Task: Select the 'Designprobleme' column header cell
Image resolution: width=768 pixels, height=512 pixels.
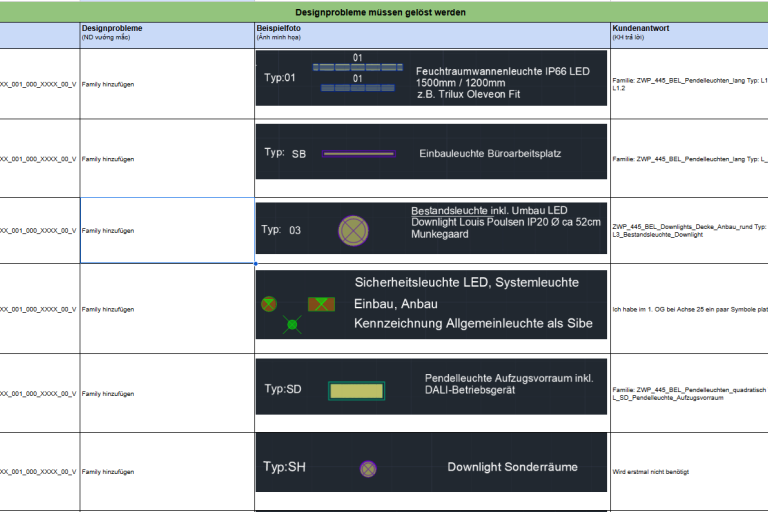Action: 167,33
